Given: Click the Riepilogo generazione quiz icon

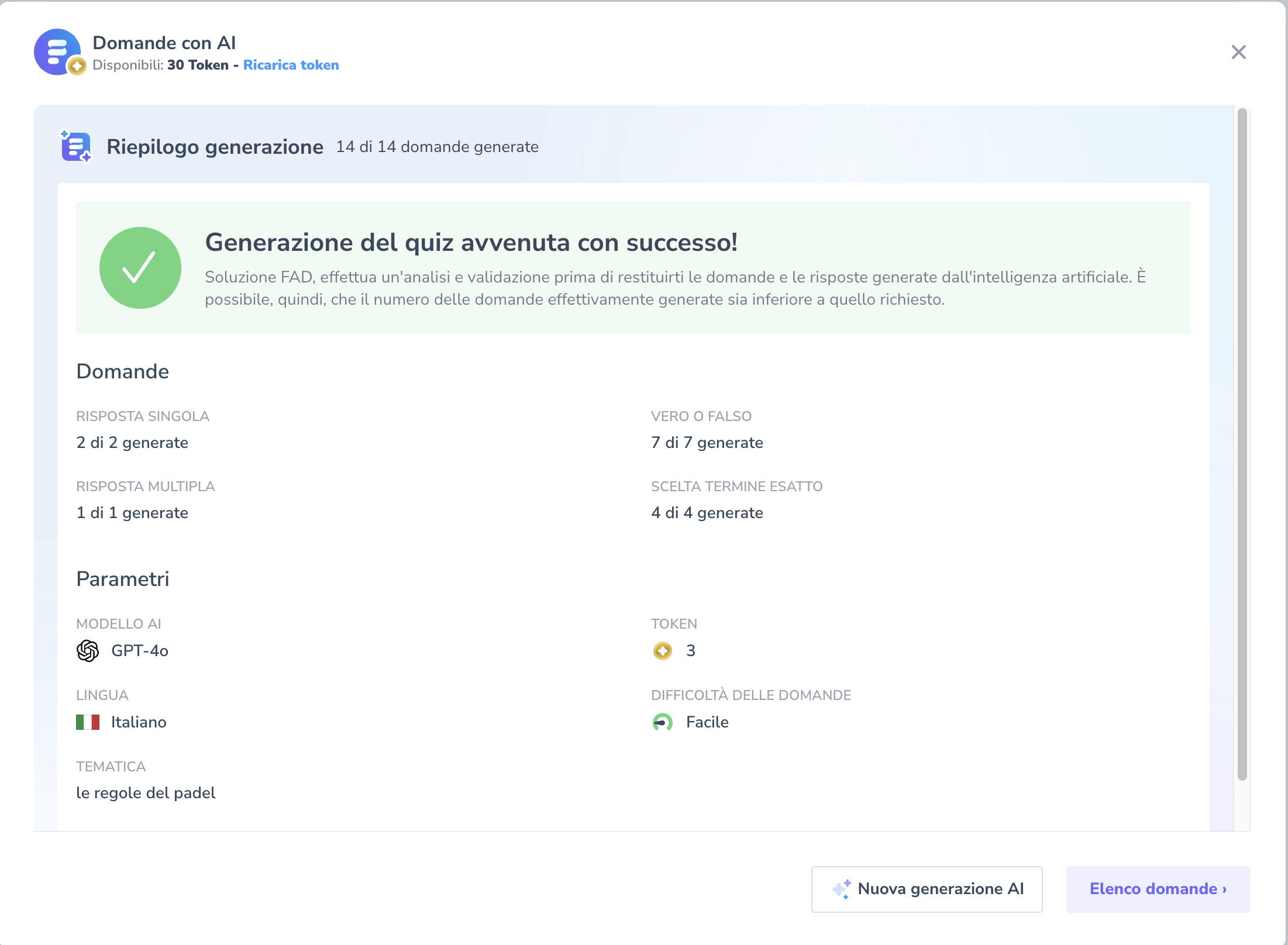Looking at the screenshot, I should coord(77,146).
